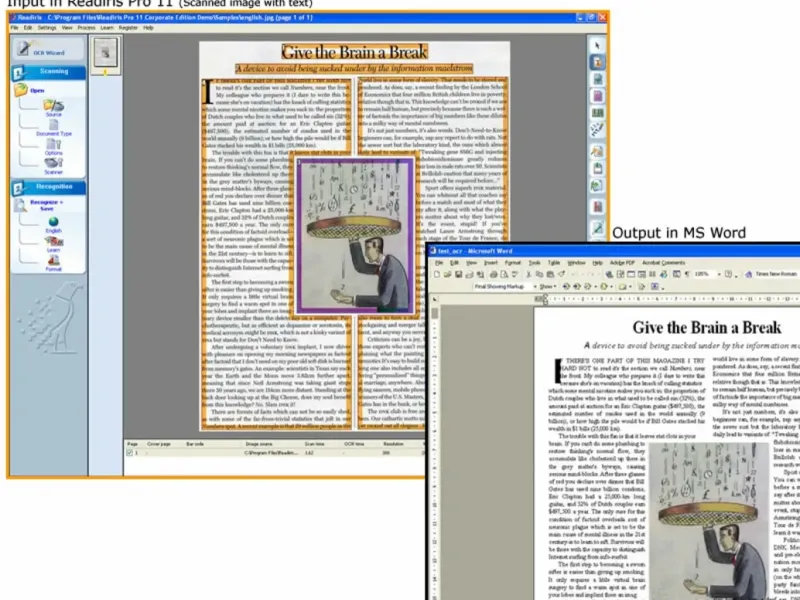Click the magazine illustration zone in Readiris
Image resolution: width=800 pixels, height=600 pixels.
[355, 235]
